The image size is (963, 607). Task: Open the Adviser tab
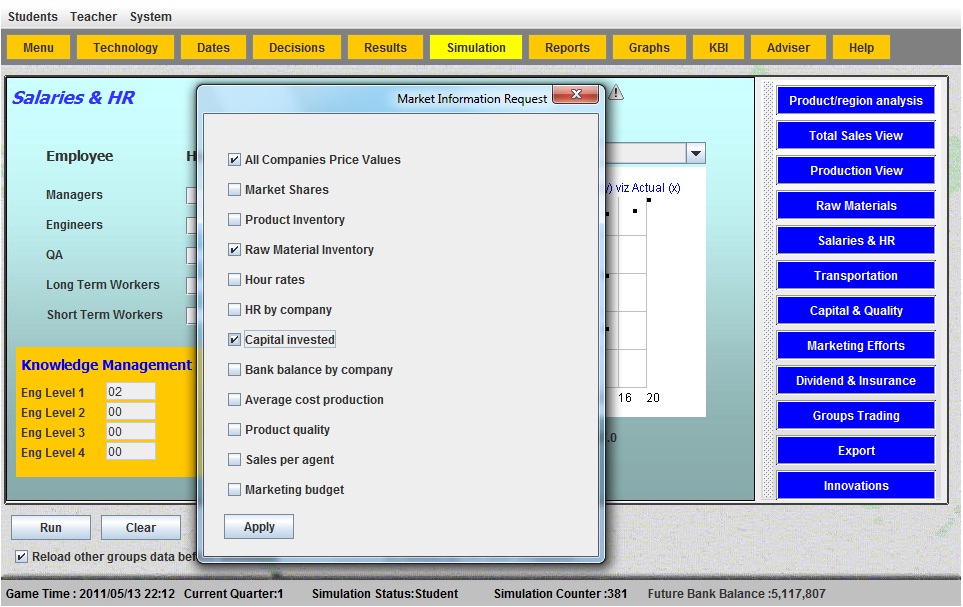(788, 47)
